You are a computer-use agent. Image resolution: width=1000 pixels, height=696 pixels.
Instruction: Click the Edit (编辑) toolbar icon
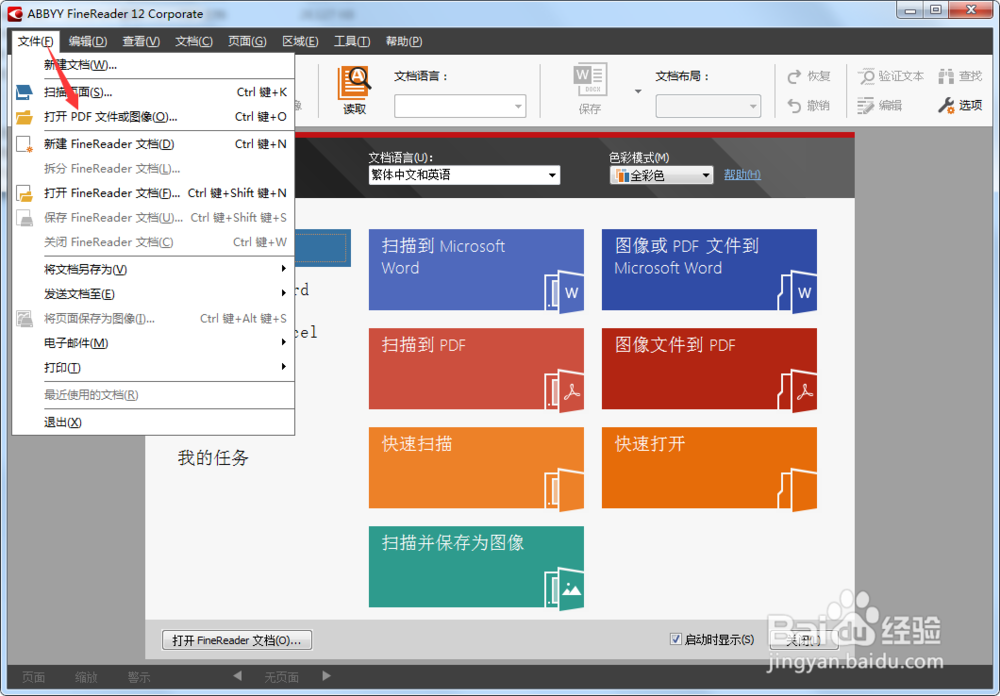(865, 105)
